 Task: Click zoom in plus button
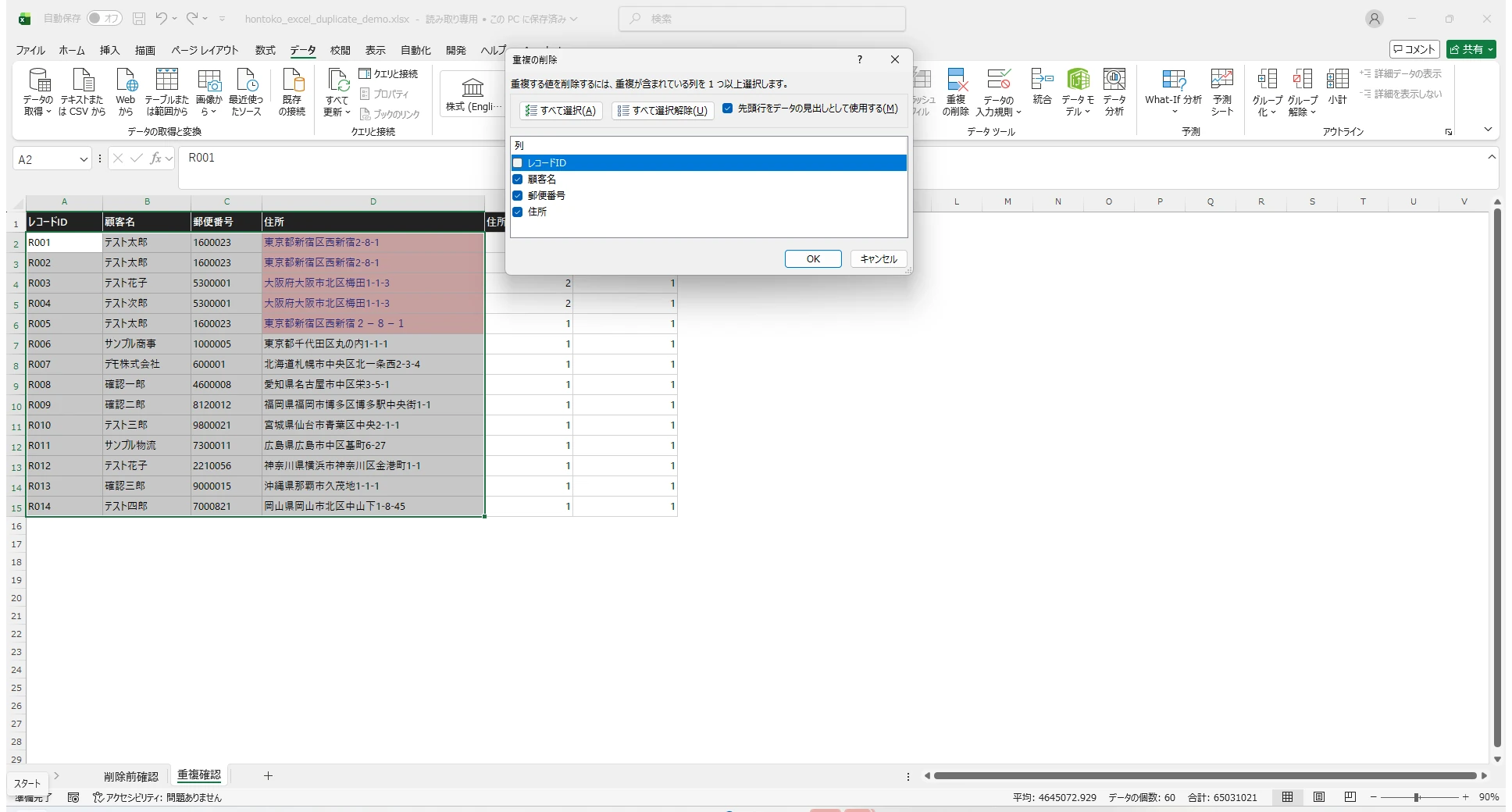point(1465,797)
